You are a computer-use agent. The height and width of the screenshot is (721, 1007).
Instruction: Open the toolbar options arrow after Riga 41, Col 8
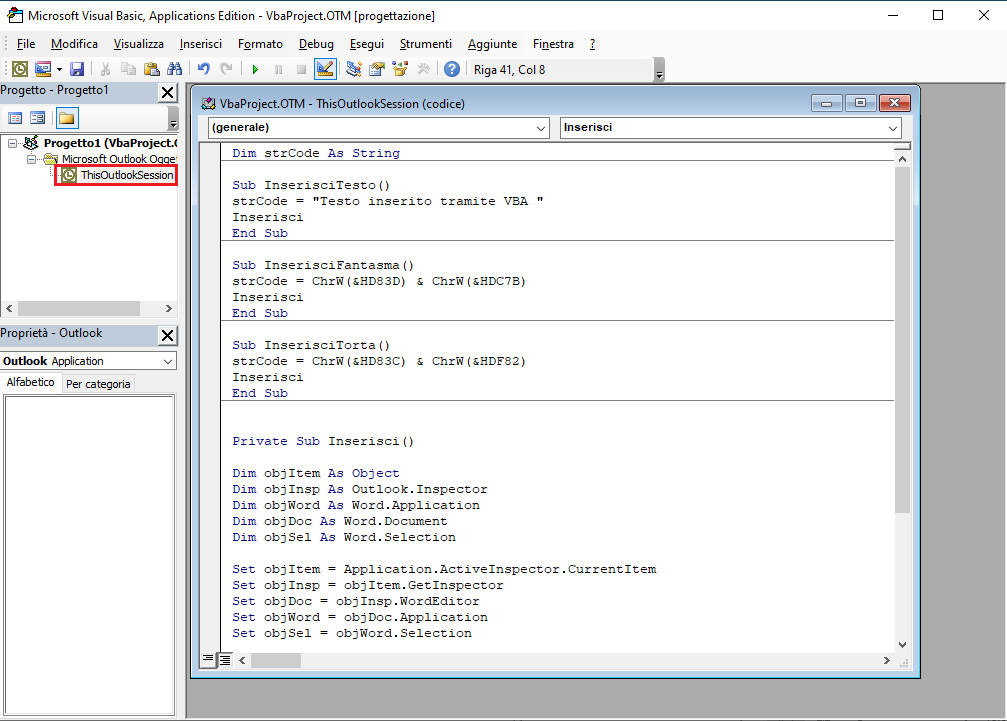tap(659, 71)
